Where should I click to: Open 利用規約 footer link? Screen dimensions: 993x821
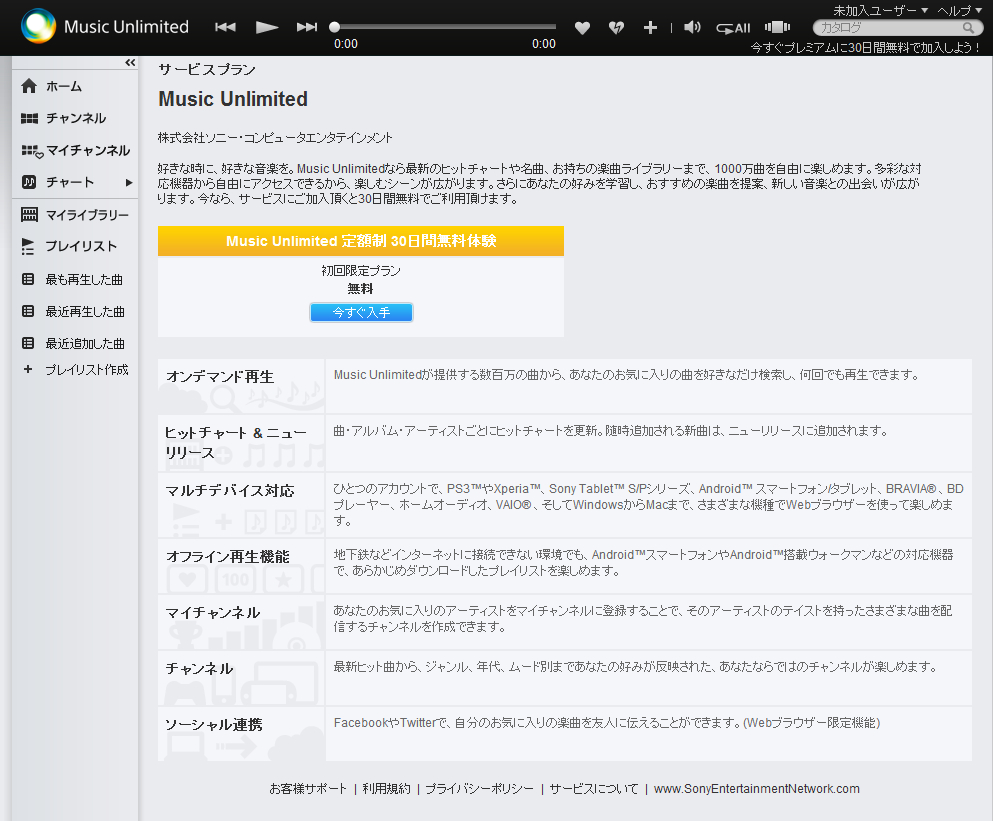[386, 789]
